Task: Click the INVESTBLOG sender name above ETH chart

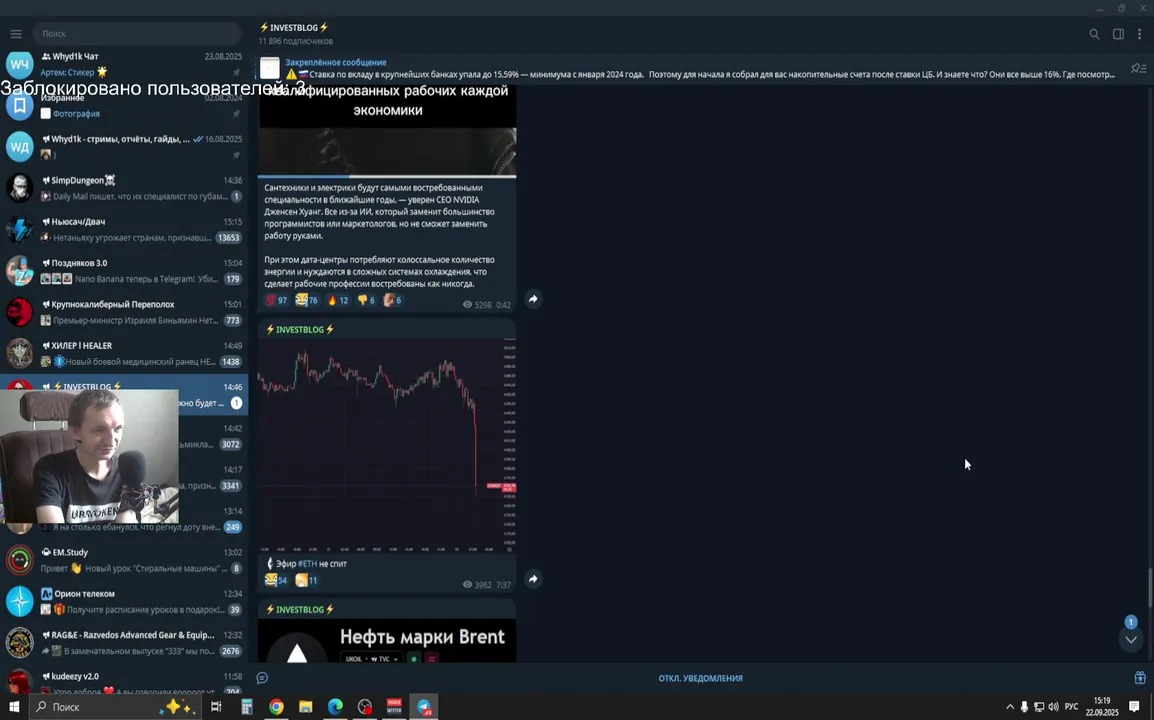Action: tap(300, 329)
